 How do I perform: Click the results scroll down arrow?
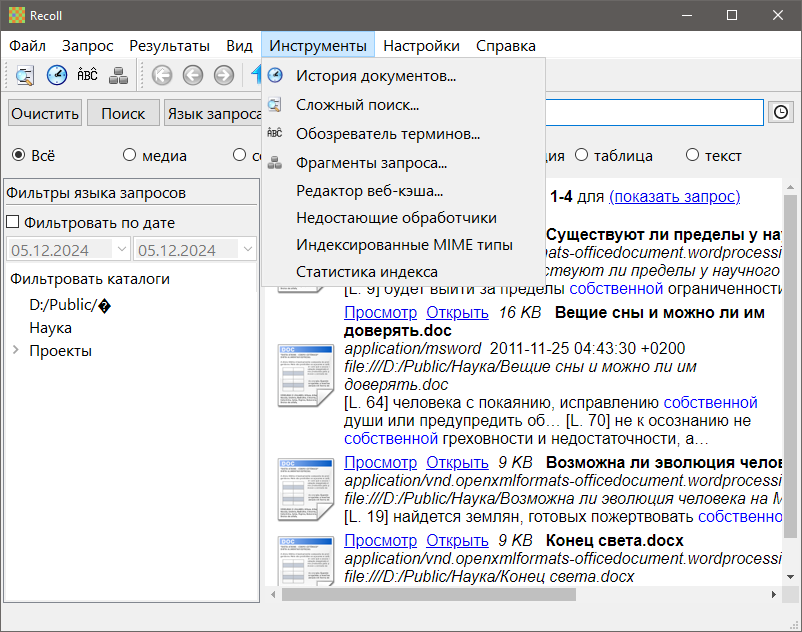(790, 577)
